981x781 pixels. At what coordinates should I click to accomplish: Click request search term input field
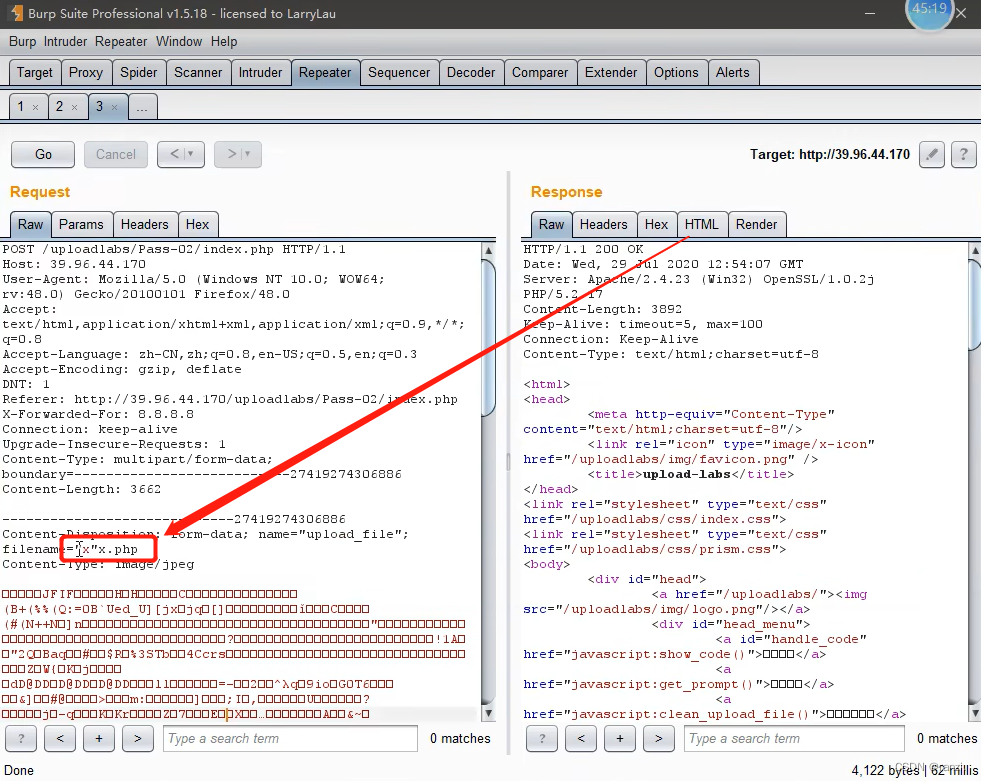pyautogui.click(x=290, y=738)
